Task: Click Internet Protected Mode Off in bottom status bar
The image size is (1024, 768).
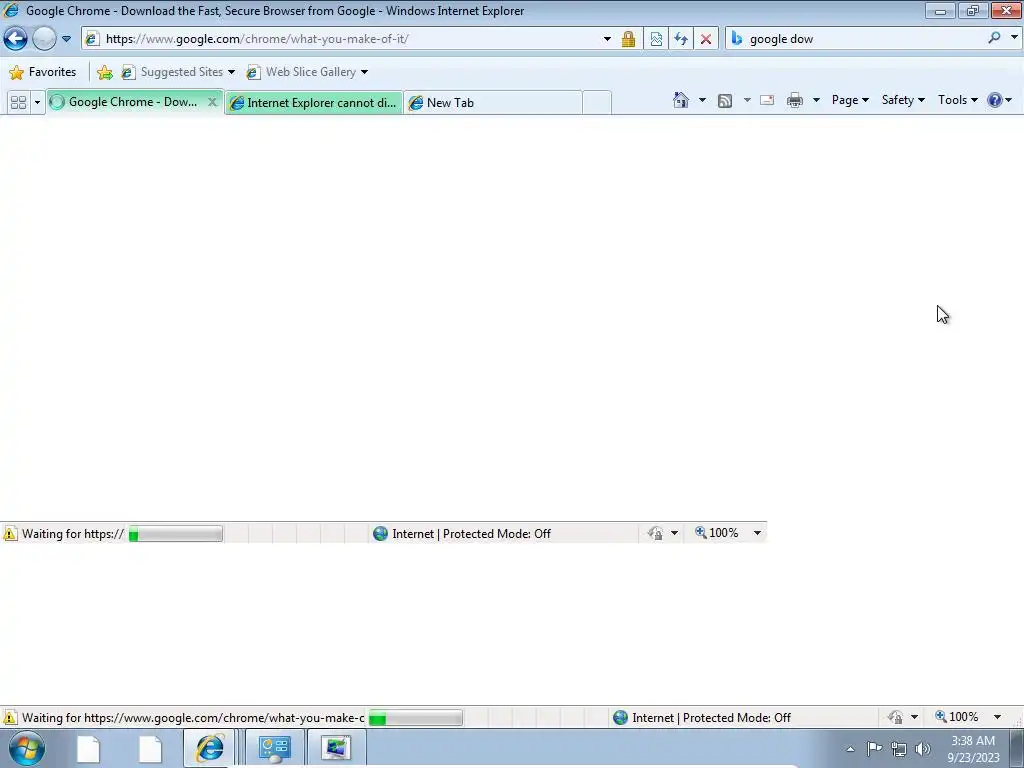Action: coord(702,718)
